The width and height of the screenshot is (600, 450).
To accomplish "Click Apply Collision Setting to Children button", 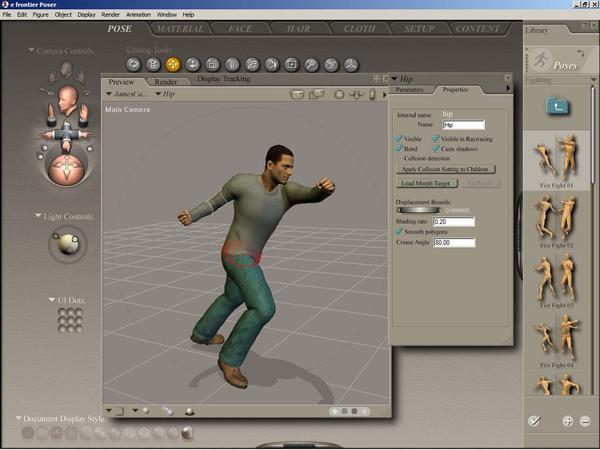I will pos(445,169).
